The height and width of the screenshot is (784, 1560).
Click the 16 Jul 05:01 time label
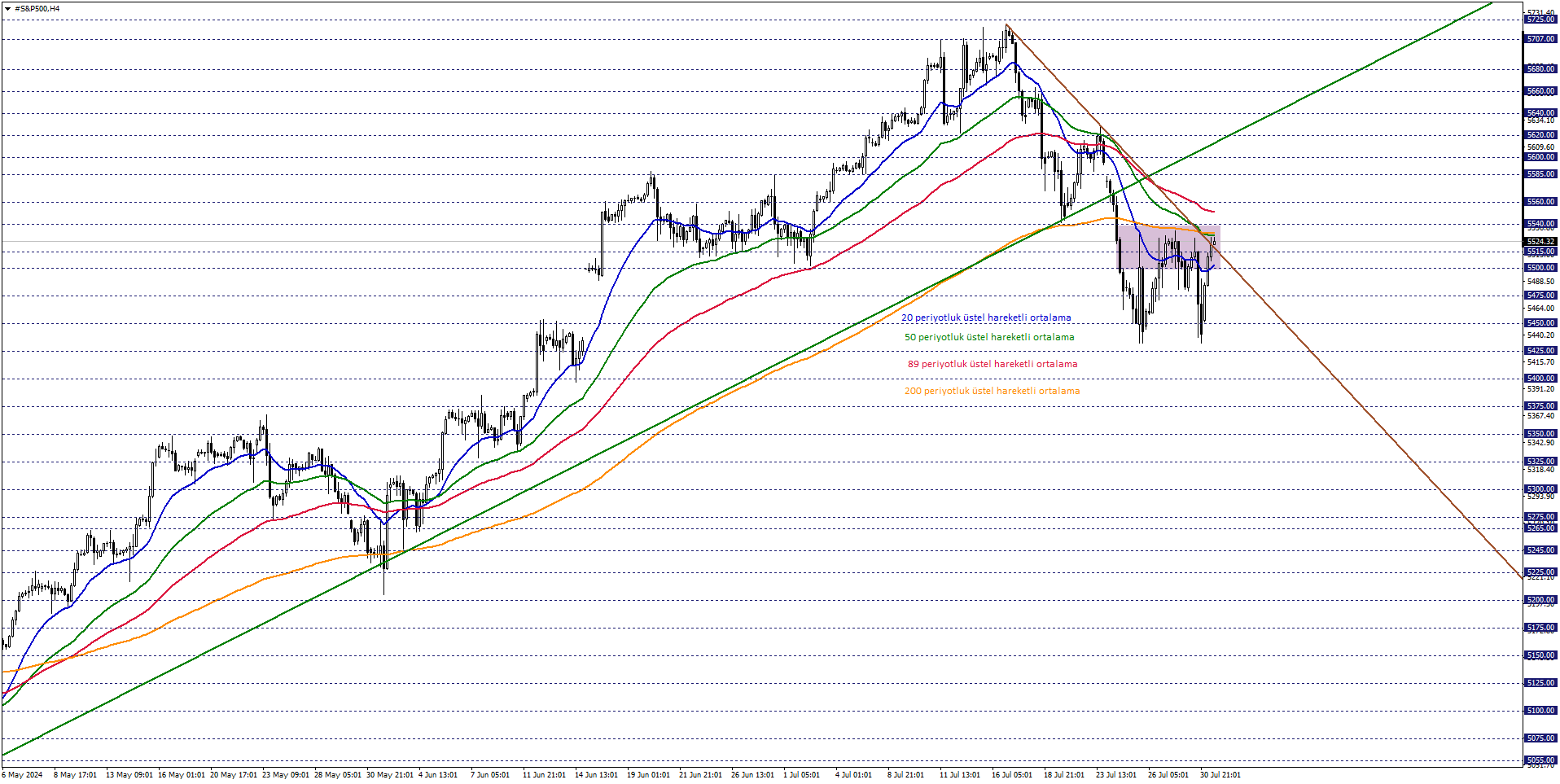point(1012,775)
